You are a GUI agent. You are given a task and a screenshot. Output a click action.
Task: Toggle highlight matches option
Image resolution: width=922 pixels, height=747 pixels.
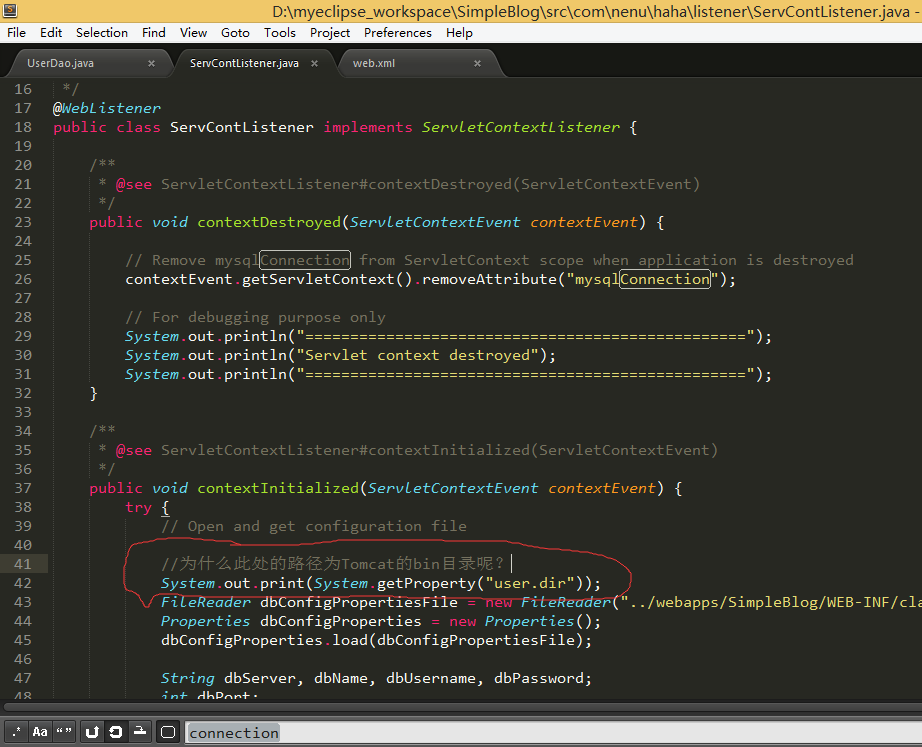(168, 732)
